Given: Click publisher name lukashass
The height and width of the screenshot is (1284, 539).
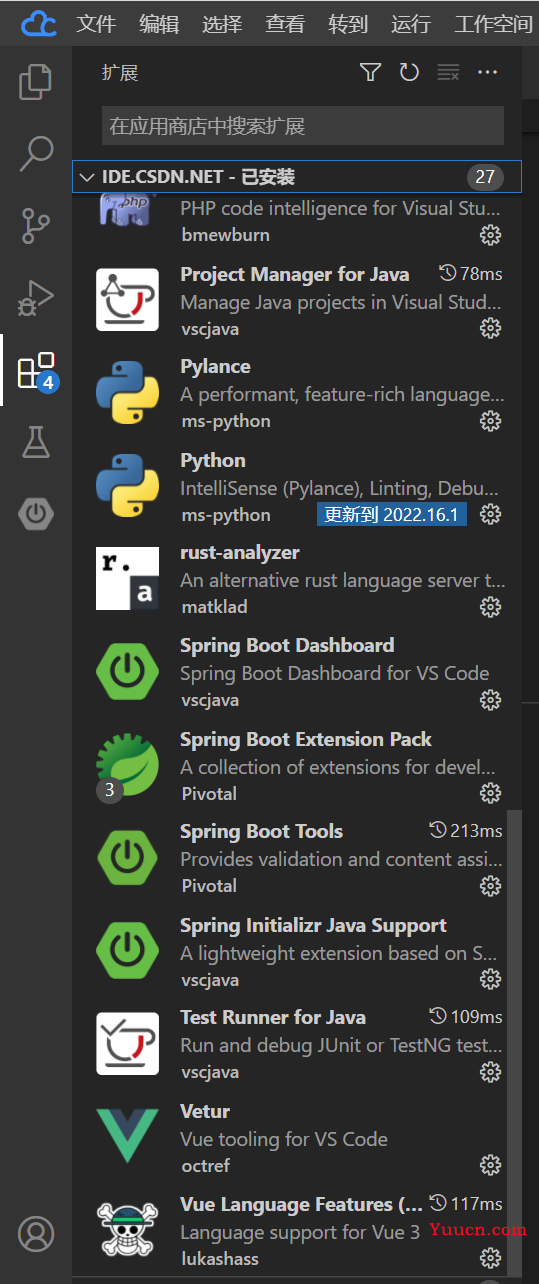Looking at the screenshot, I should (218, 1258).
